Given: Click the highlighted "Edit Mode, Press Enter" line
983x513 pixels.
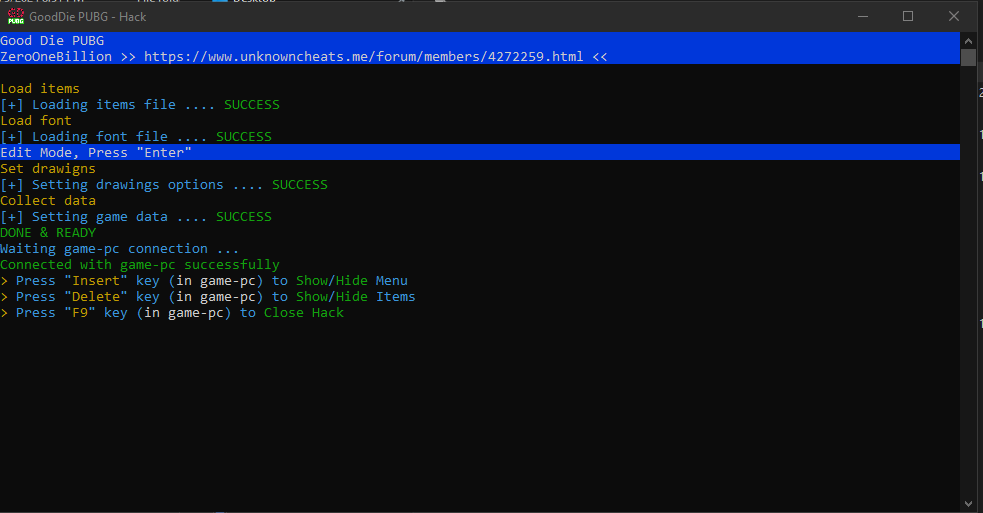Looking at the screenshot, I should (x=480, y=152).
